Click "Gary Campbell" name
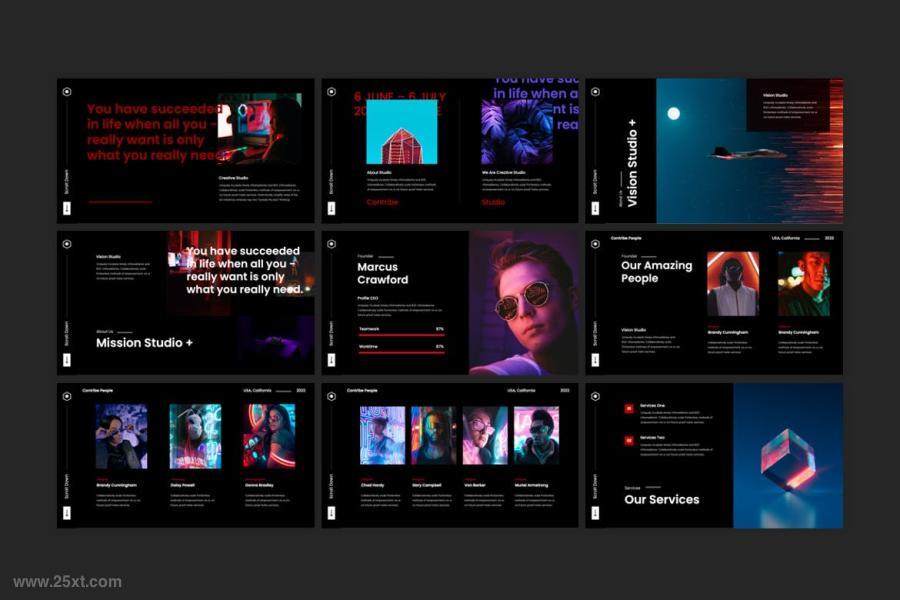900x600 pixels. (x=426, y=485)
